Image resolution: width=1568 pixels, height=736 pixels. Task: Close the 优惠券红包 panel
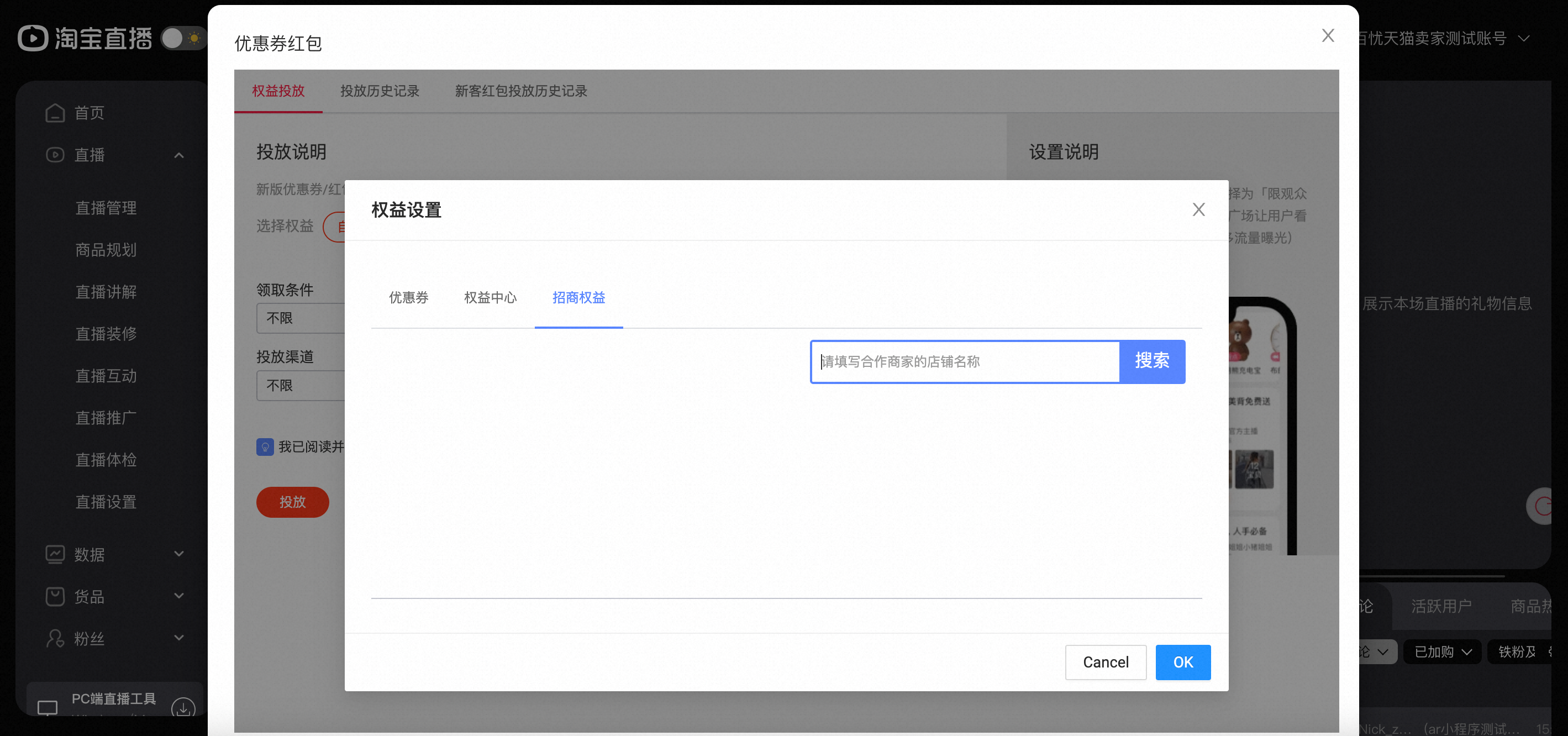(x=1328, y=35)
